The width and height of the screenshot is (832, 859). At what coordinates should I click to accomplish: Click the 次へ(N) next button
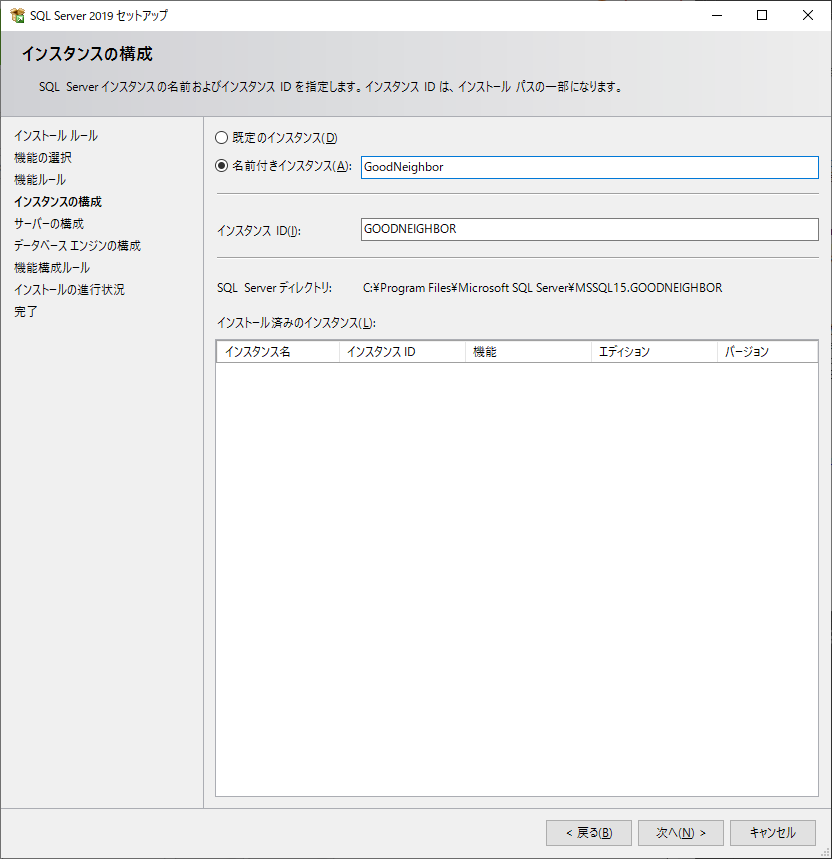(681, 833)
